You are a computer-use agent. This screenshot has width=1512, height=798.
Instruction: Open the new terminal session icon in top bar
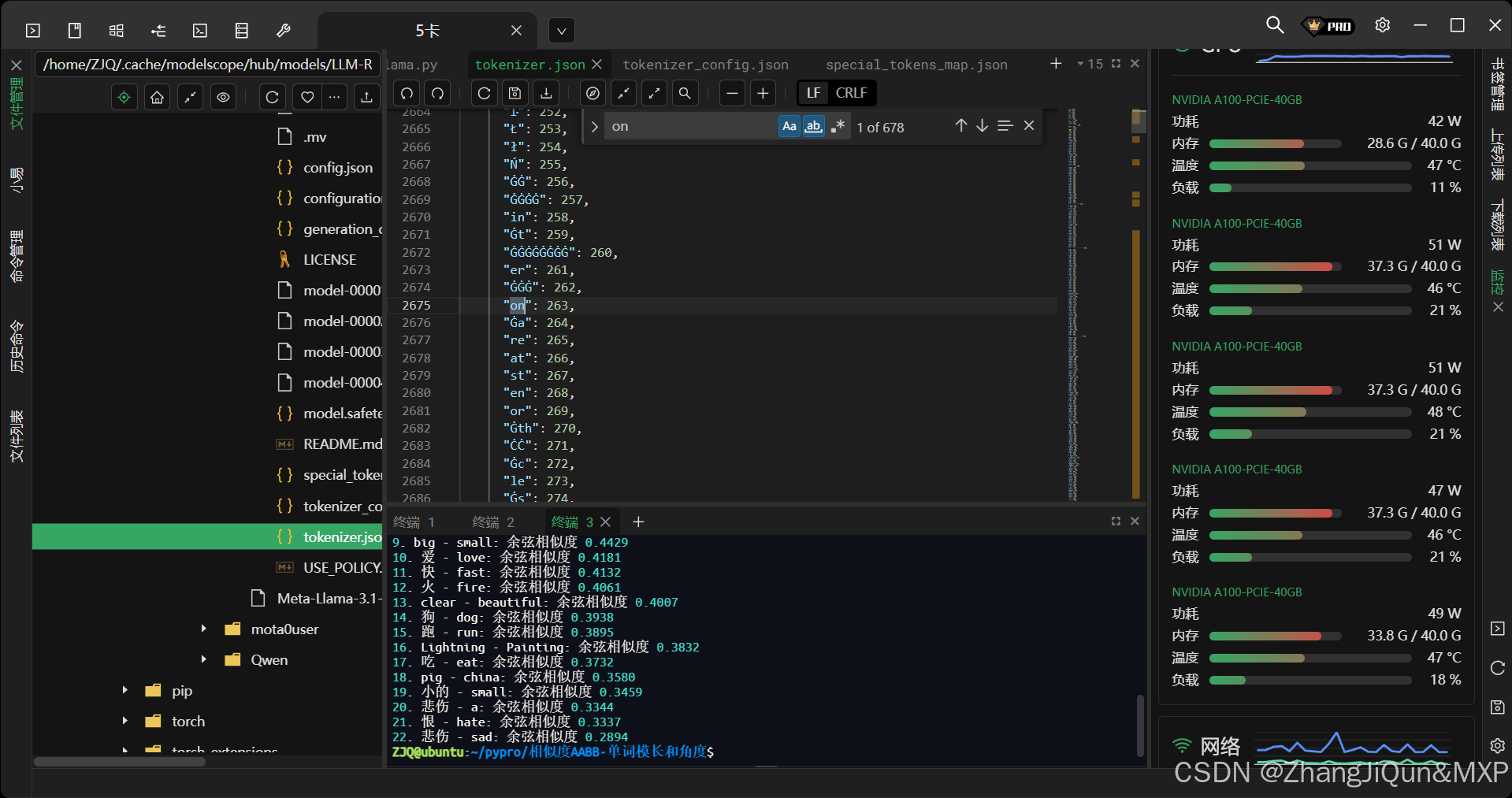coord(33,31)
